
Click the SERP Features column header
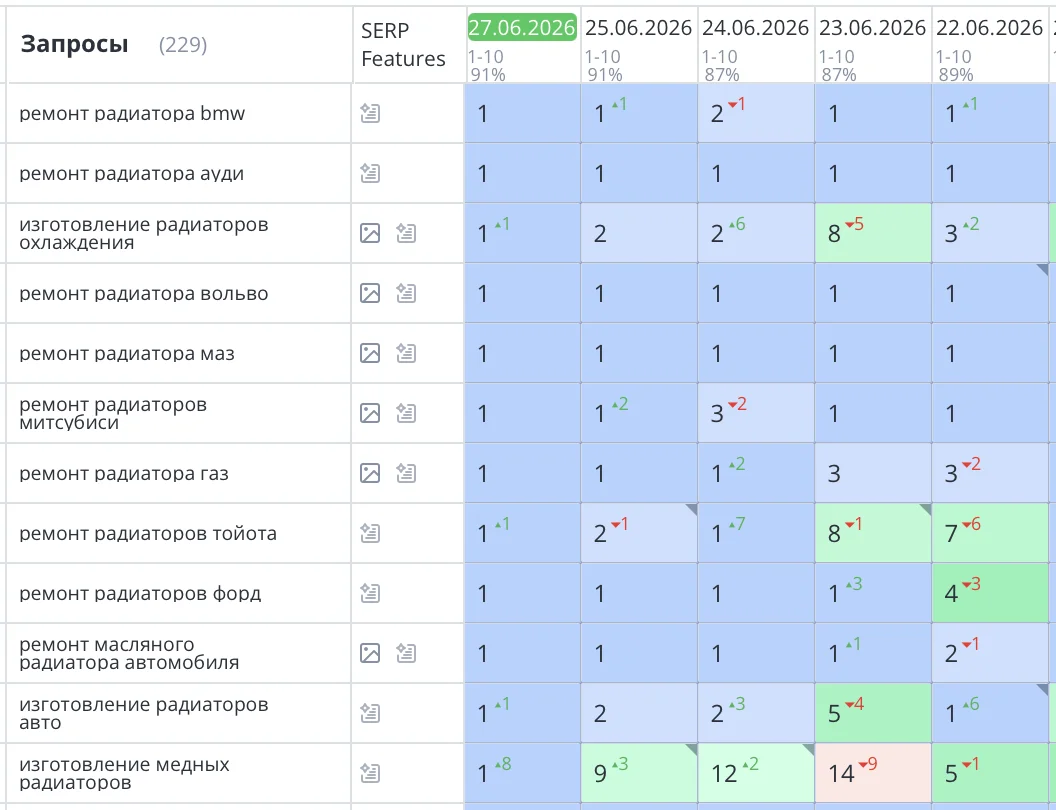pyautogui.click(x=403, y=44)
